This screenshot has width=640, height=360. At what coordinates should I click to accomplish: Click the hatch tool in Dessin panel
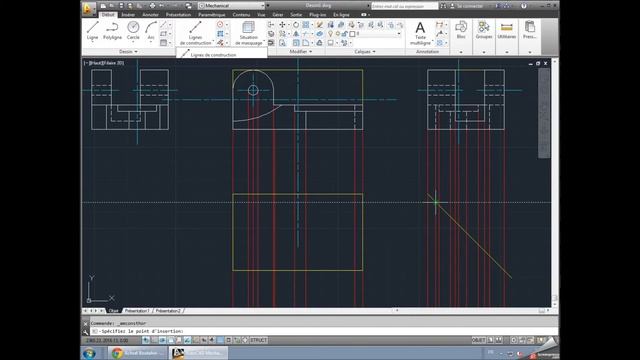tap(164, 42)
